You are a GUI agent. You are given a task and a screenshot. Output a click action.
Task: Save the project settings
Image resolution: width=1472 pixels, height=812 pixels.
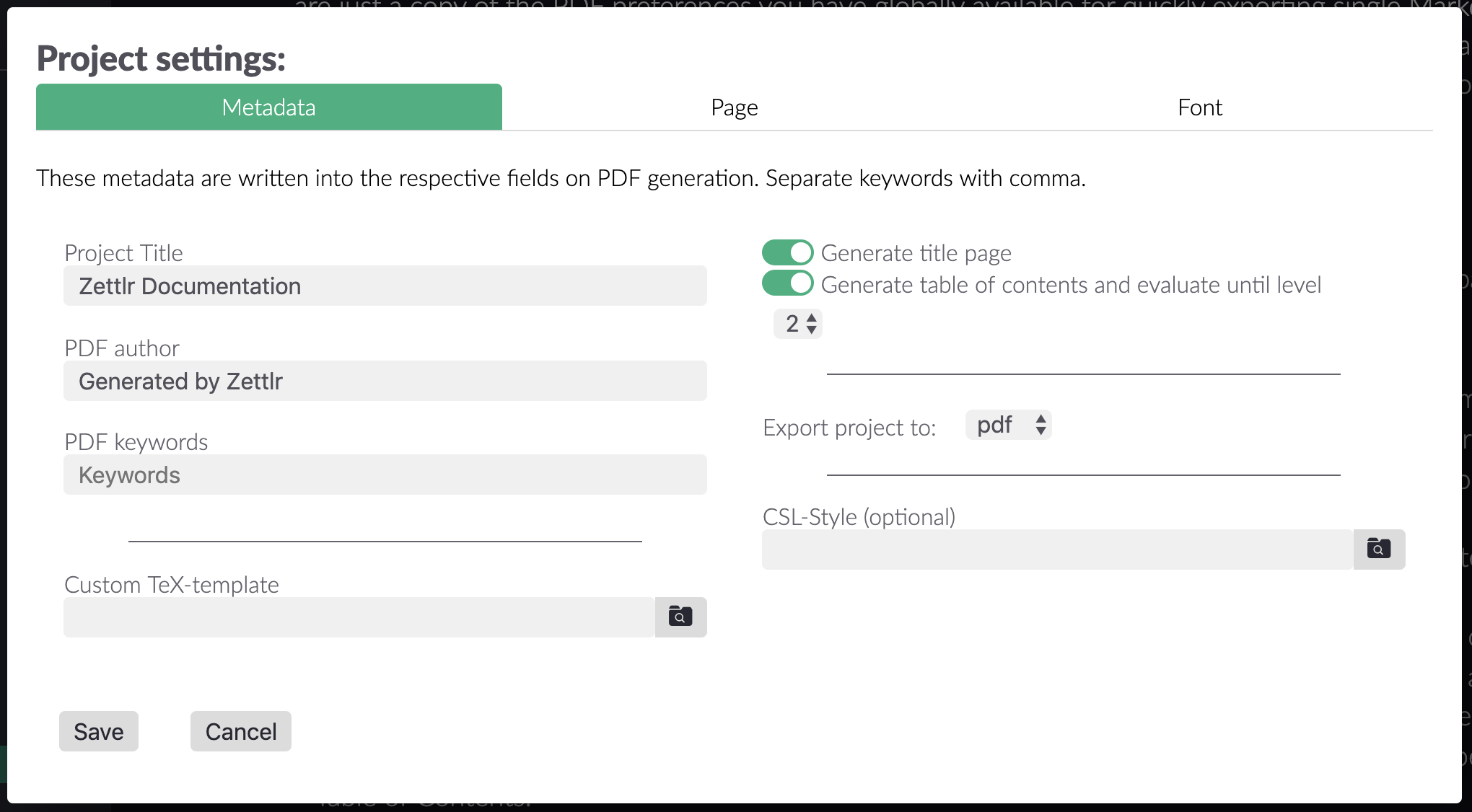pos(98,731)
